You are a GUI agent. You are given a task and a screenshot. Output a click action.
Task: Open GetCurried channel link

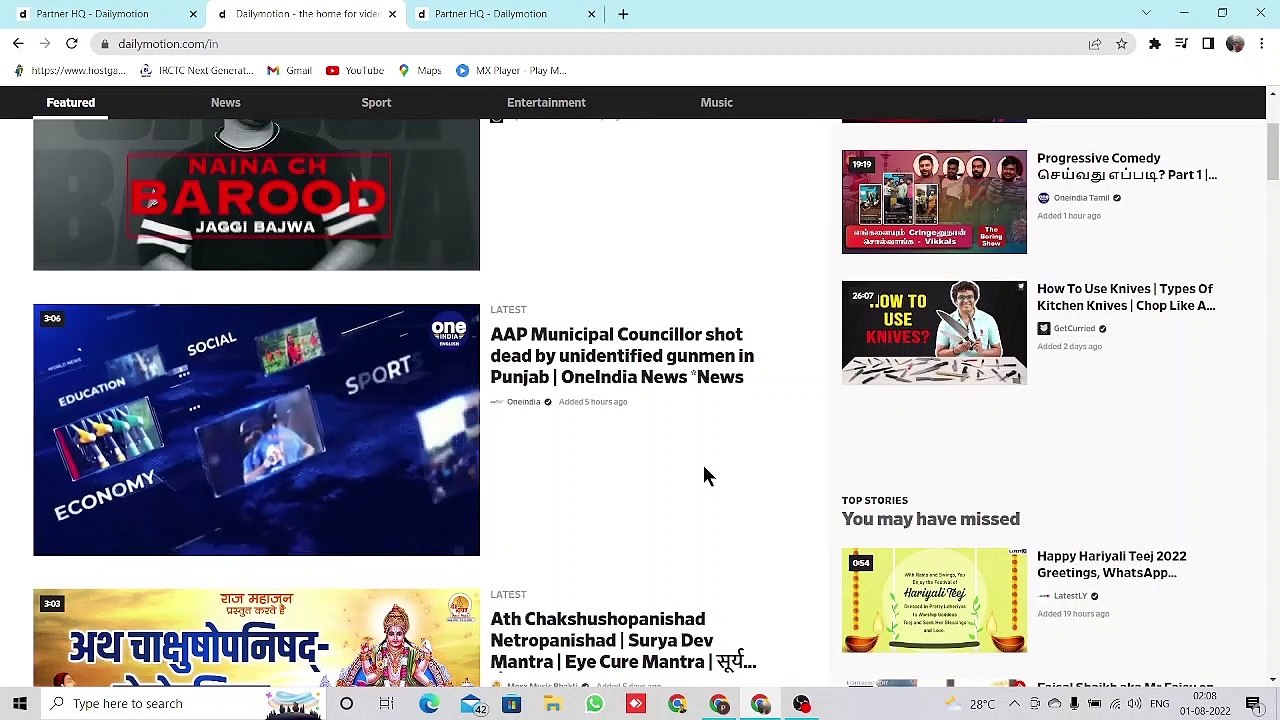coord(1072,329)
